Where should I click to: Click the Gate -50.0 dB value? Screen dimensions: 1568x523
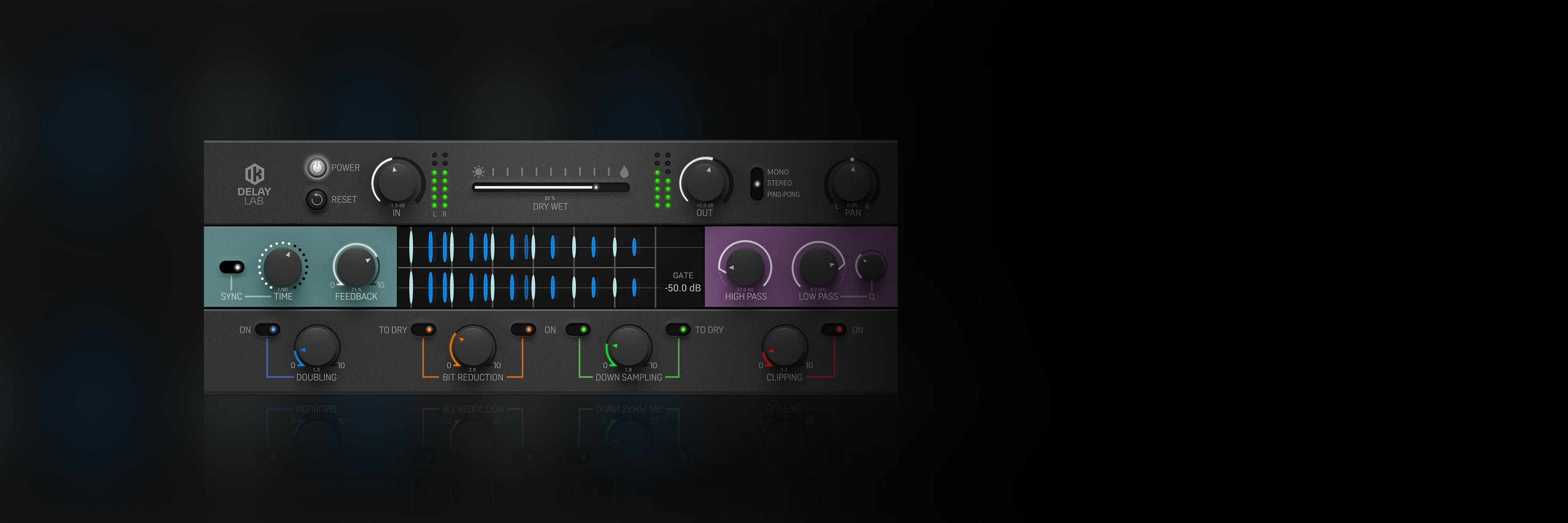(682, 288)
